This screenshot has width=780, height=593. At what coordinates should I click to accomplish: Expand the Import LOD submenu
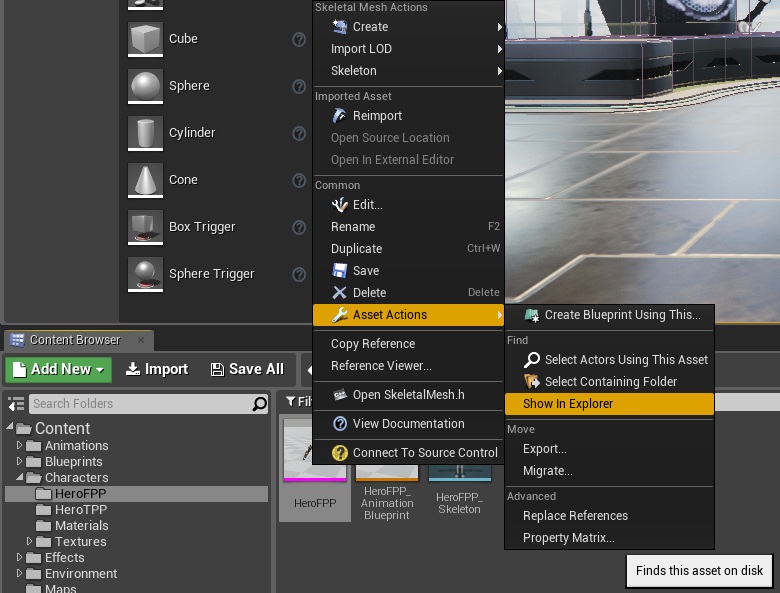pos(499,49)
